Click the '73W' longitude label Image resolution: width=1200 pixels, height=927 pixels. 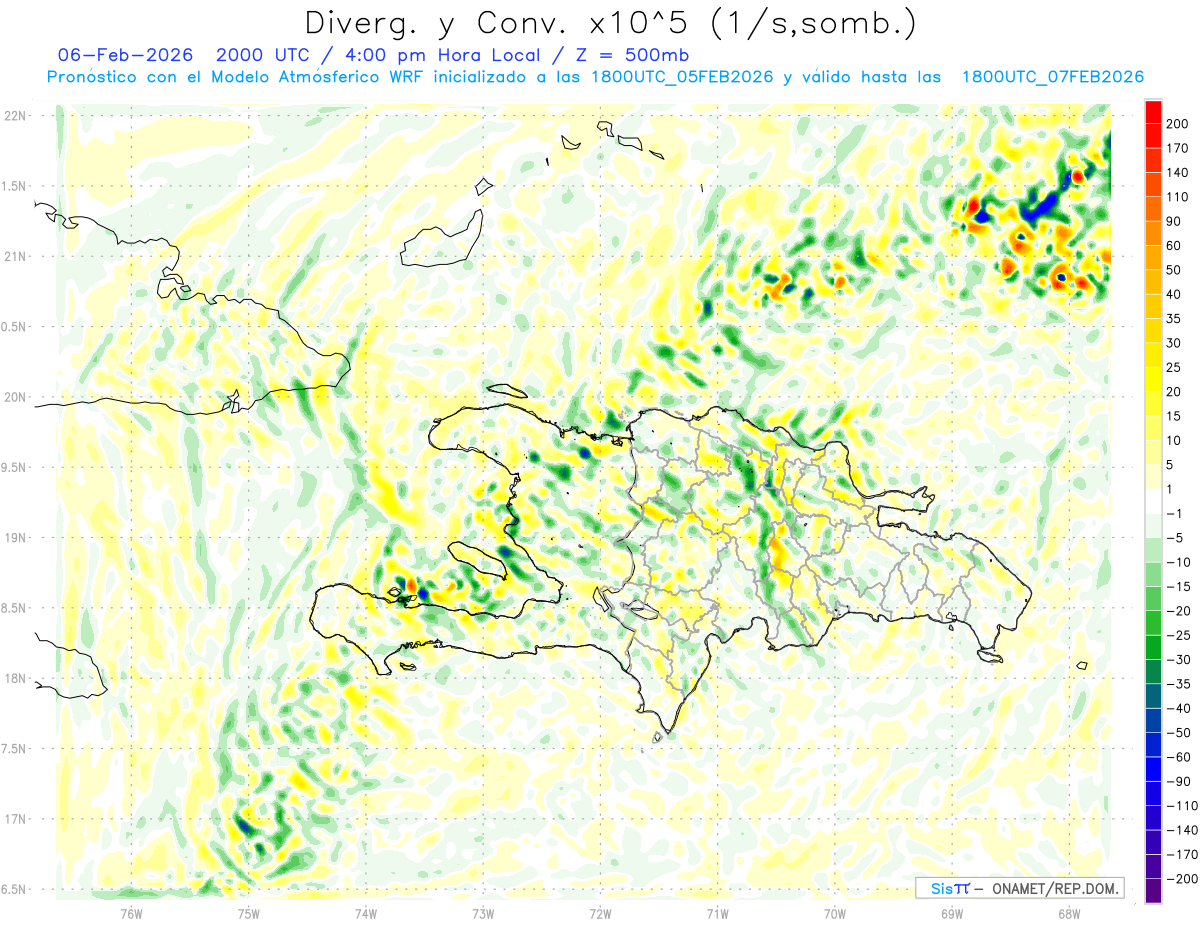pos(483,912)
